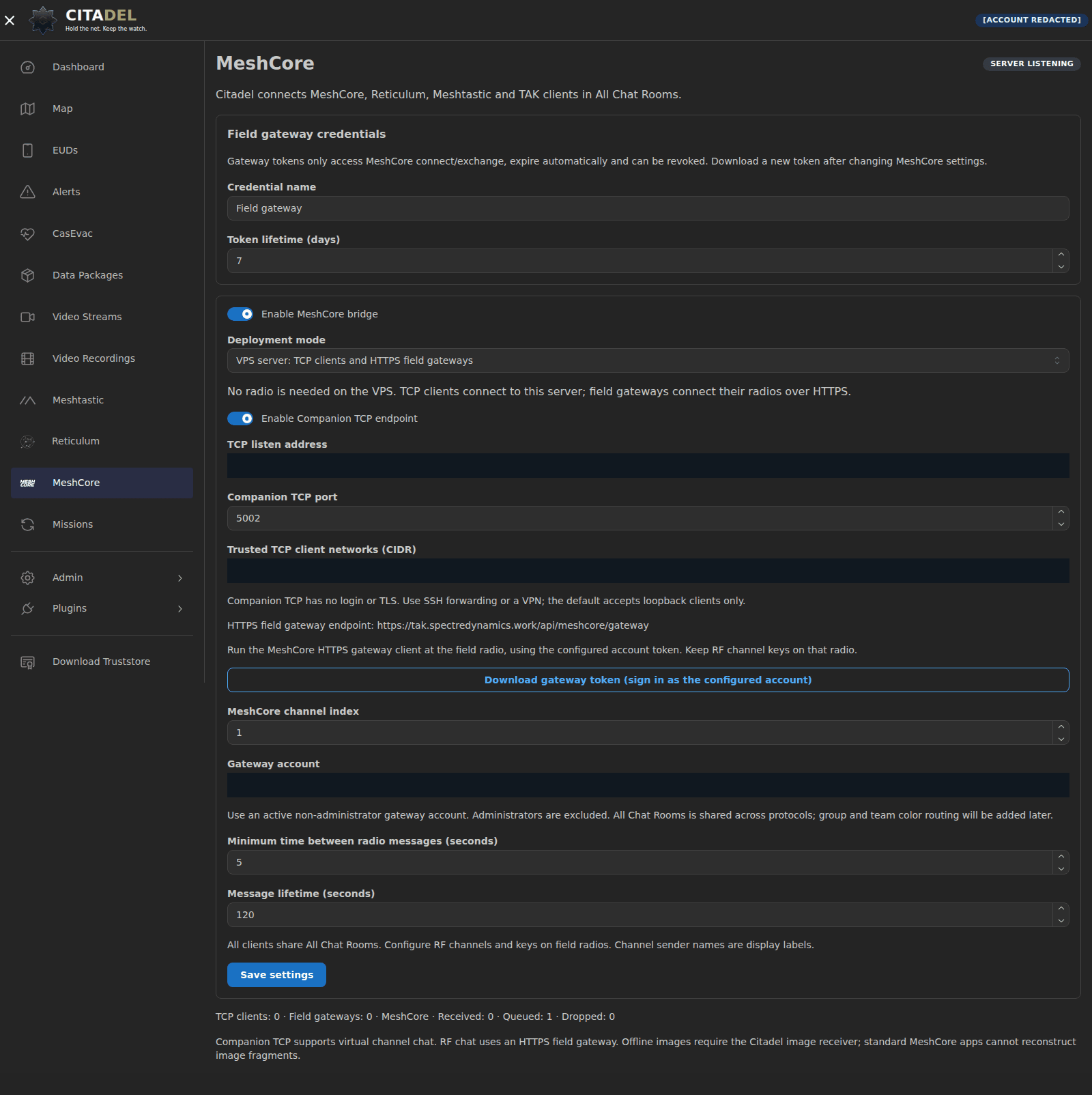This screenshot has width=1092, height=1095.
Task: Click the Data Packages box icon
Action: [27, 275]
